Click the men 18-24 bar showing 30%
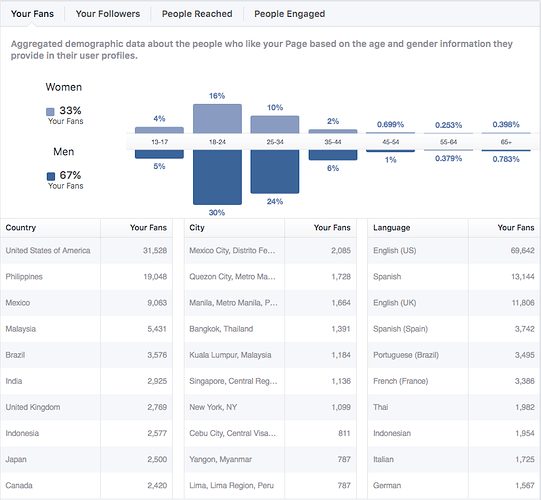The height and width of the screenshot is (500, 541). (217, 177)
